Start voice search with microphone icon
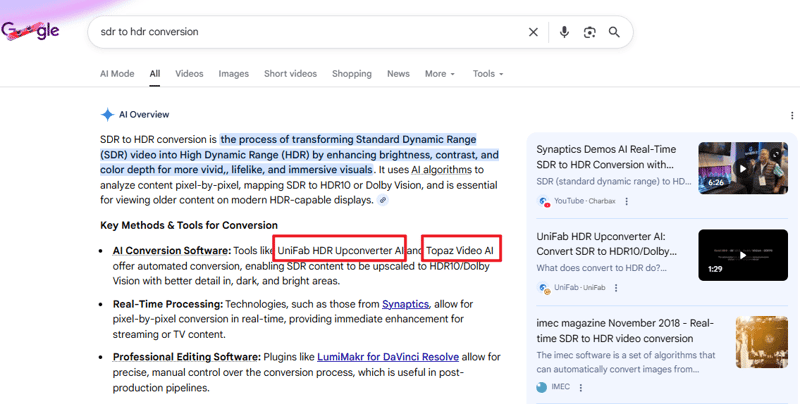 (564, 32)
